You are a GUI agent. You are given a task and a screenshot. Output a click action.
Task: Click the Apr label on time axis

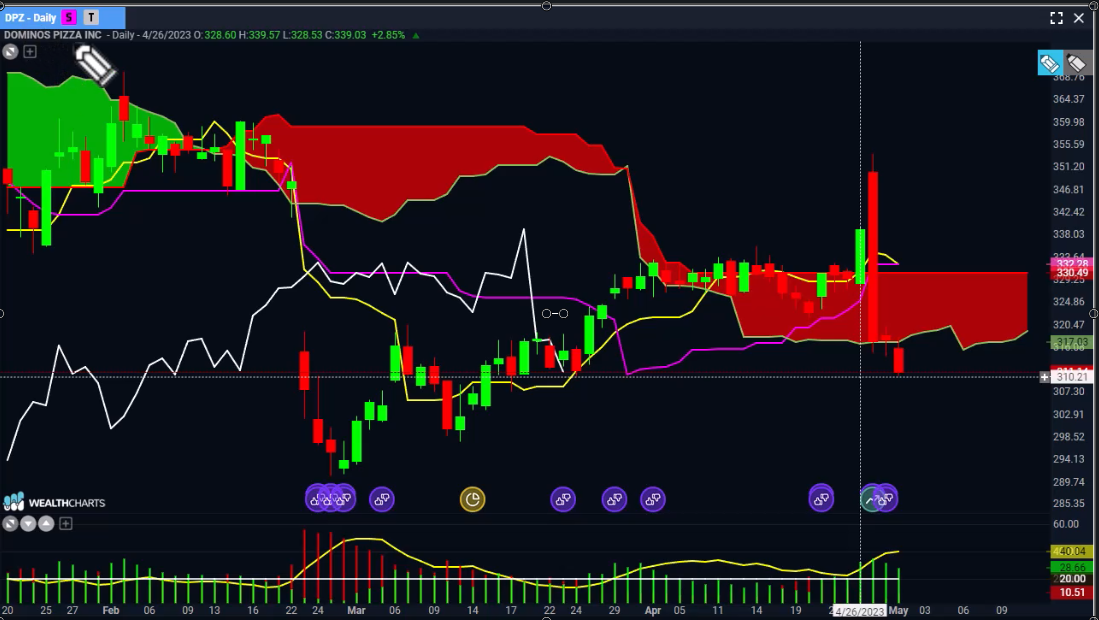tap(653, 610)
